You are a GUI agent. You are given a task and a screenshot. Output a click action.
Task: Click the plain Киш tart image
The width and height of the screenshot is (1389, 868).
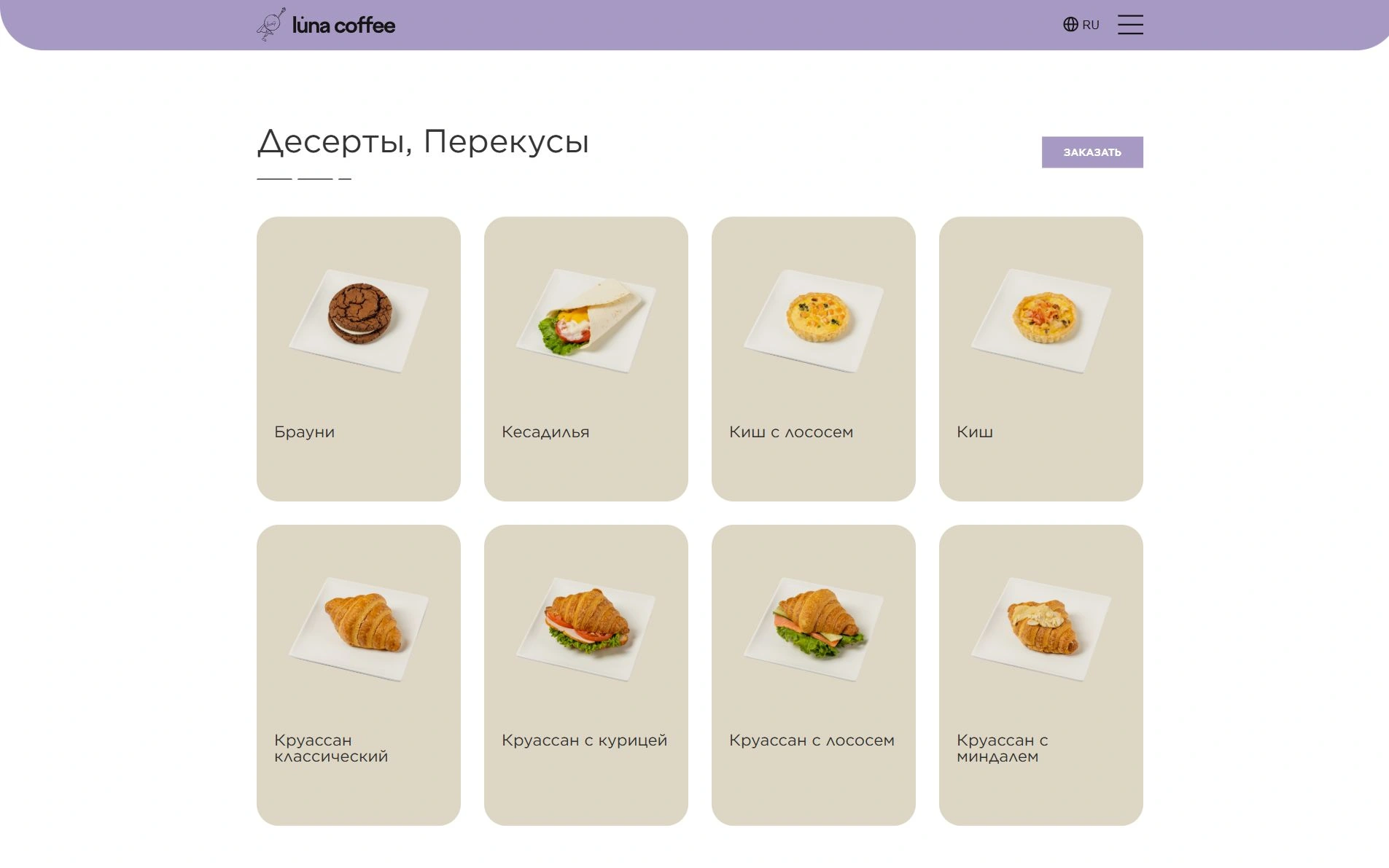click(1041, 321)
